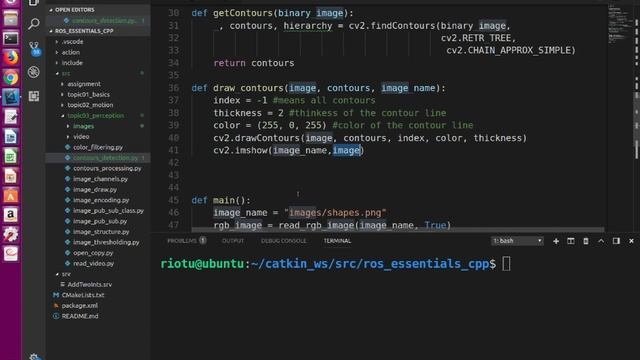Kill the terminal with trash icon
This screenshot has width=640, height=360.
586,241
